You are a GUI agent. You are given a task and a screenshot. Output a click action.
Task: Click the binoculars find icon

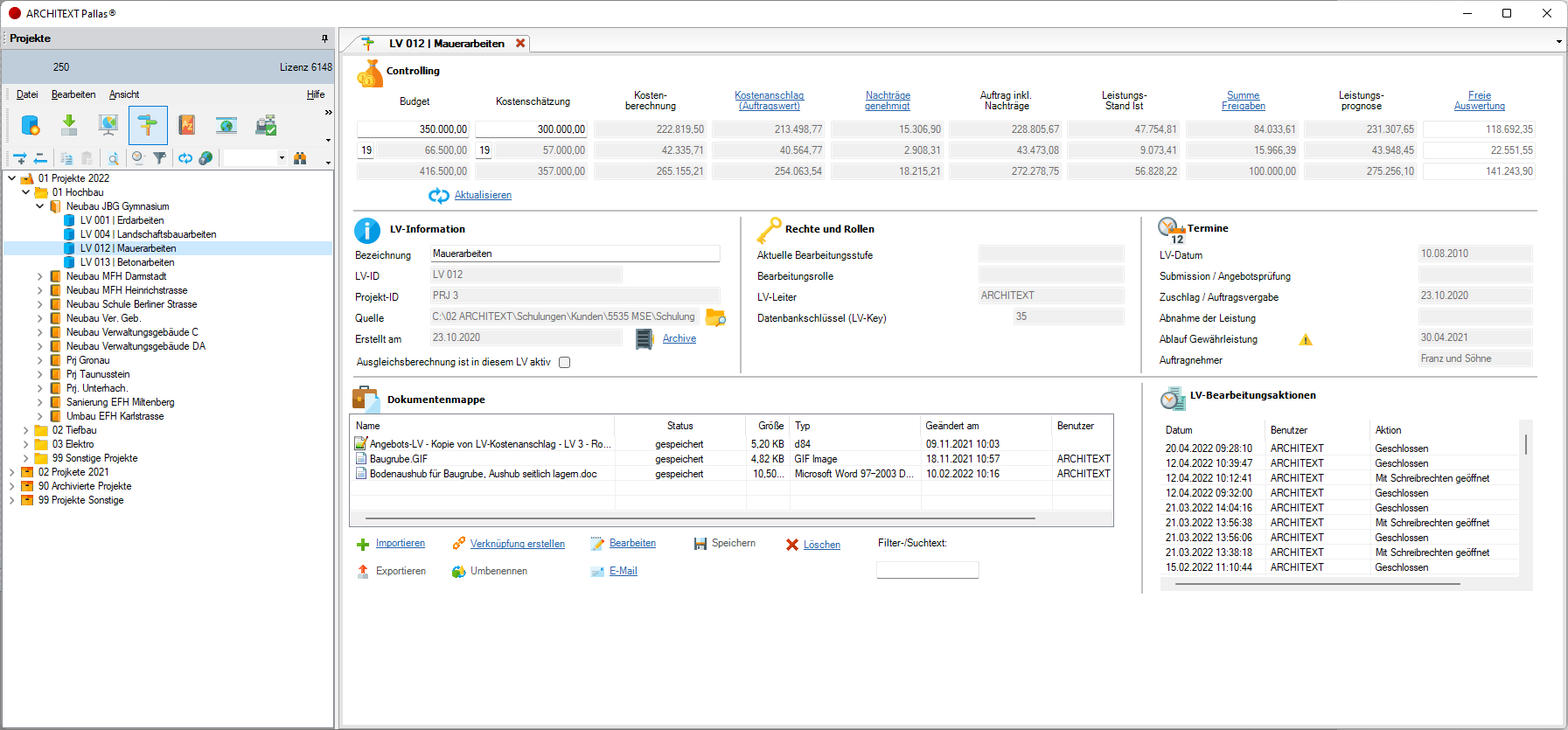pos(300,158)
